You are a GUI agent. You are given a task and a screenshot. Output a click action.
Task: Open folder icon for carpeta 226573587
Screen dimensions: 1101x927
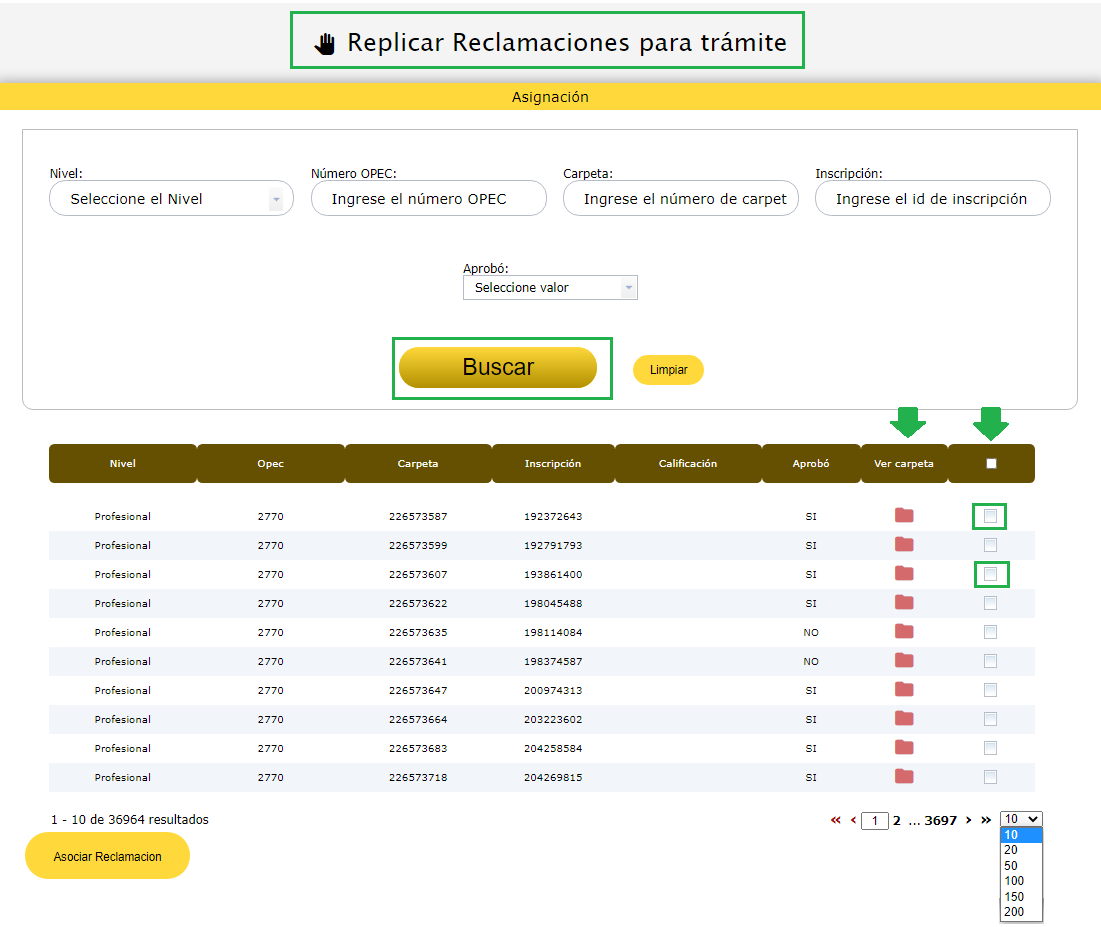(x=904, y=516)
